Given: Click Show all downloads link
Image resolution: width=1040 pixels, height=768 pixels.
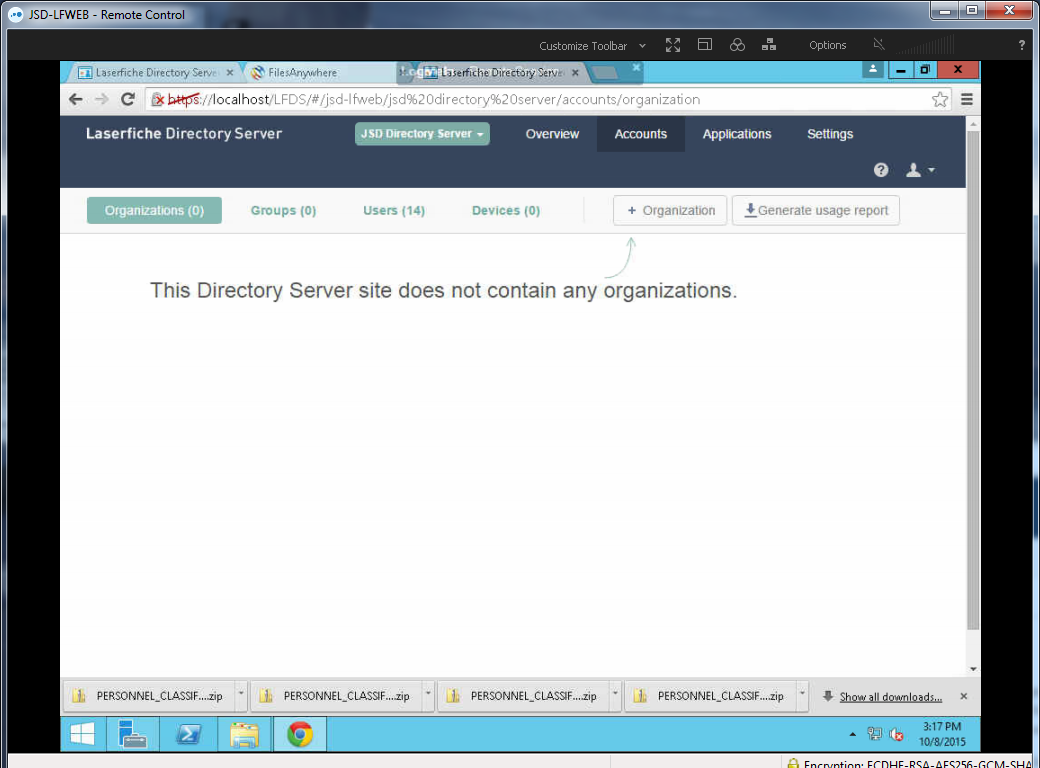Looking at the screenshot, I should coord(891,696).
